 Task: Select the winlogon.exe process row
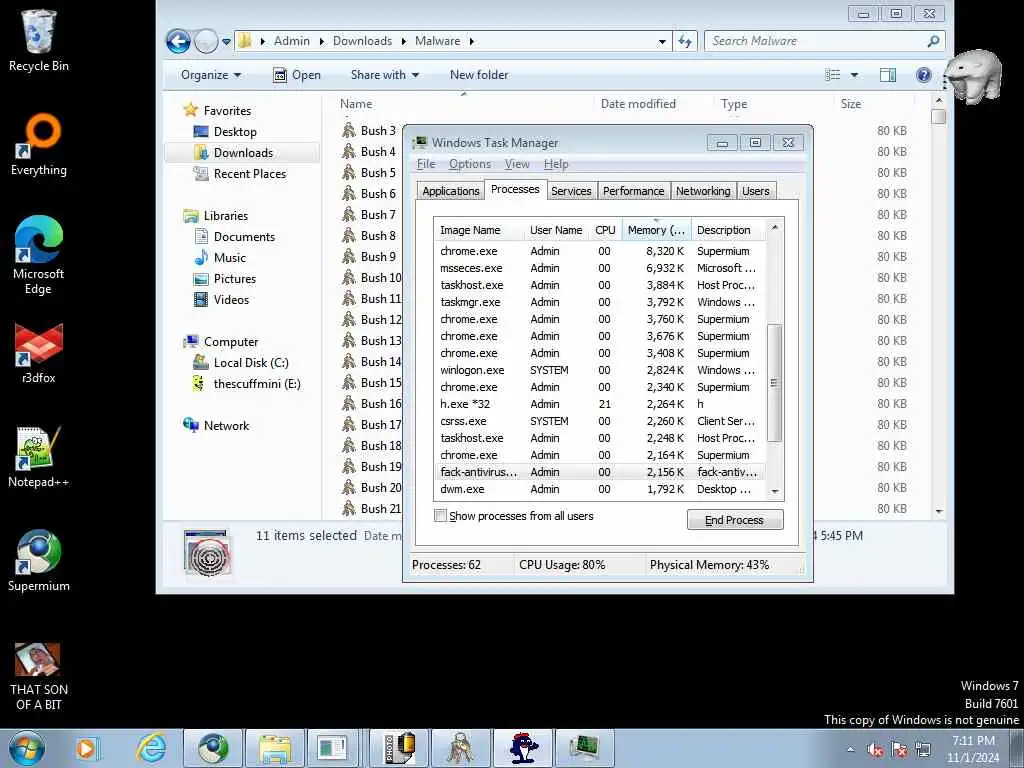point(599,370)
